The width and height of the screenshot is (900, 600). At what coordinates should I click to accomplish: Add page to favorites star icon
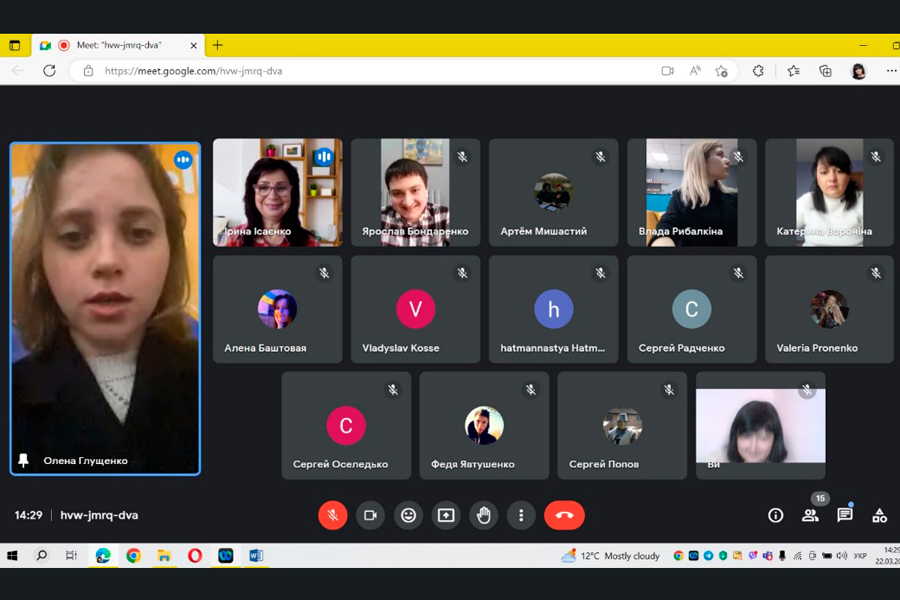click(721, 71)
